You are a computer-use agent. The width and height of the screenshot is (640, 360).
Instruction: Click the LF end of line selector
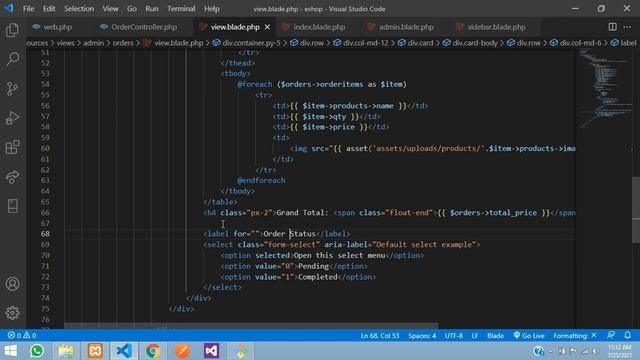point(475,336)
